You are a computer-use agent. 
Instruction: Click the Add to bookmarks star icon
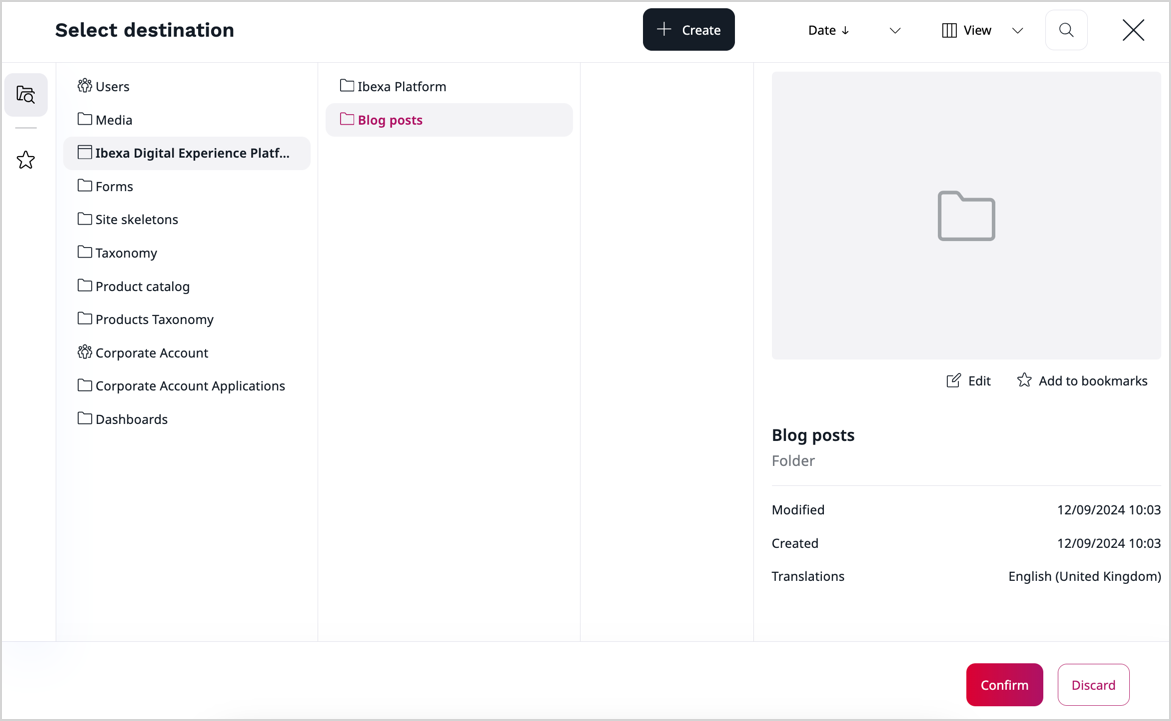1024,381
